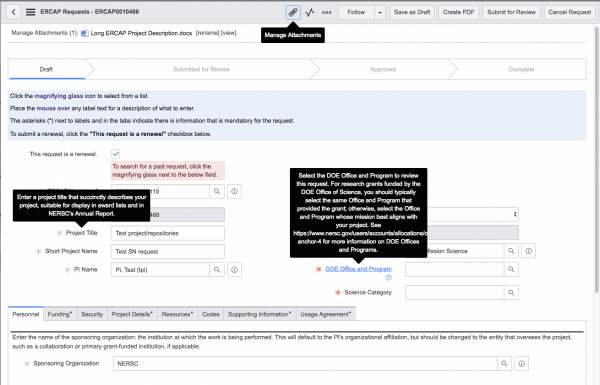Screen dimensions: 600x385
Task: Click the Follow button
Action: (356, 12)
